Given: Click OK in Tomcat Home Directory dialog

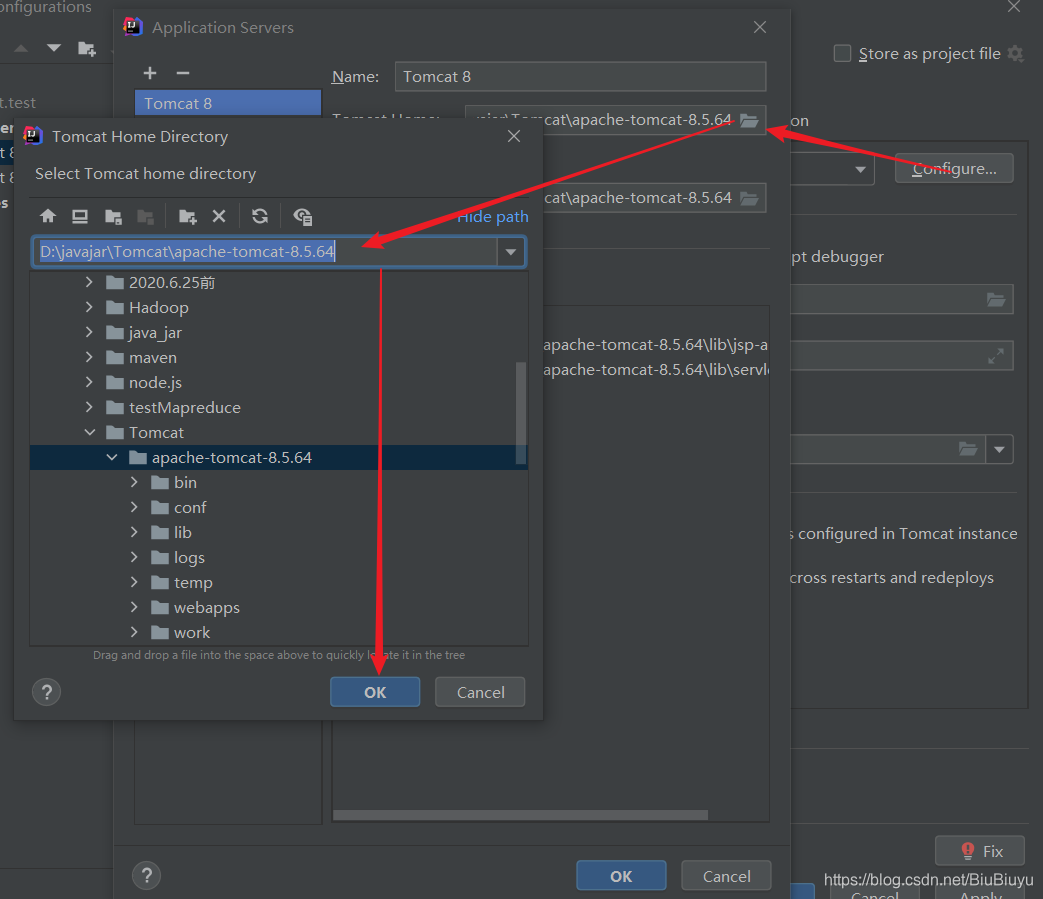Looking at the screenshot, I should [375, 692].
